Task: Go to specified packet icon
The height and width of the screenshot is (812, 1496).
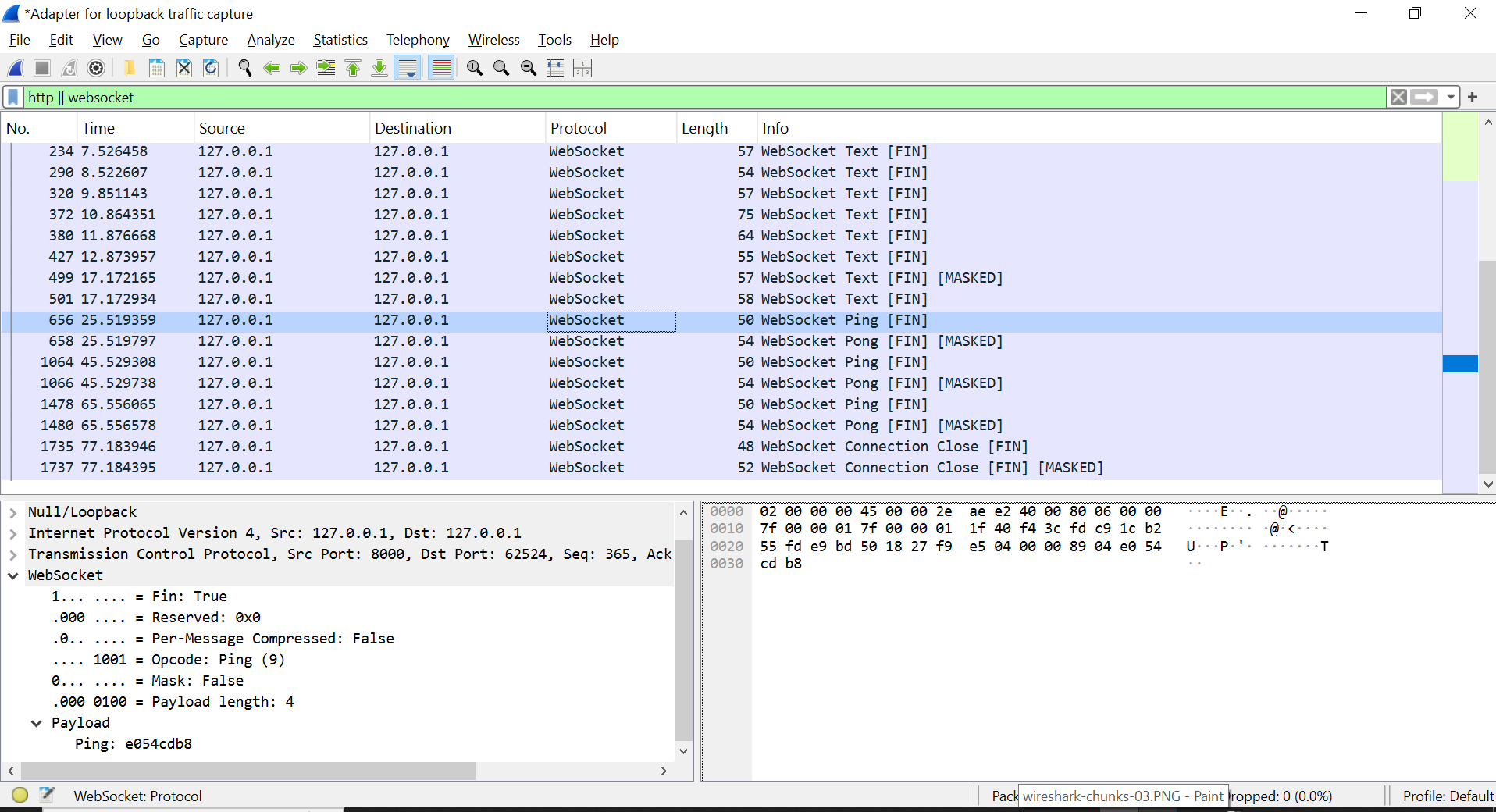Action: click(x=326, y=68)
